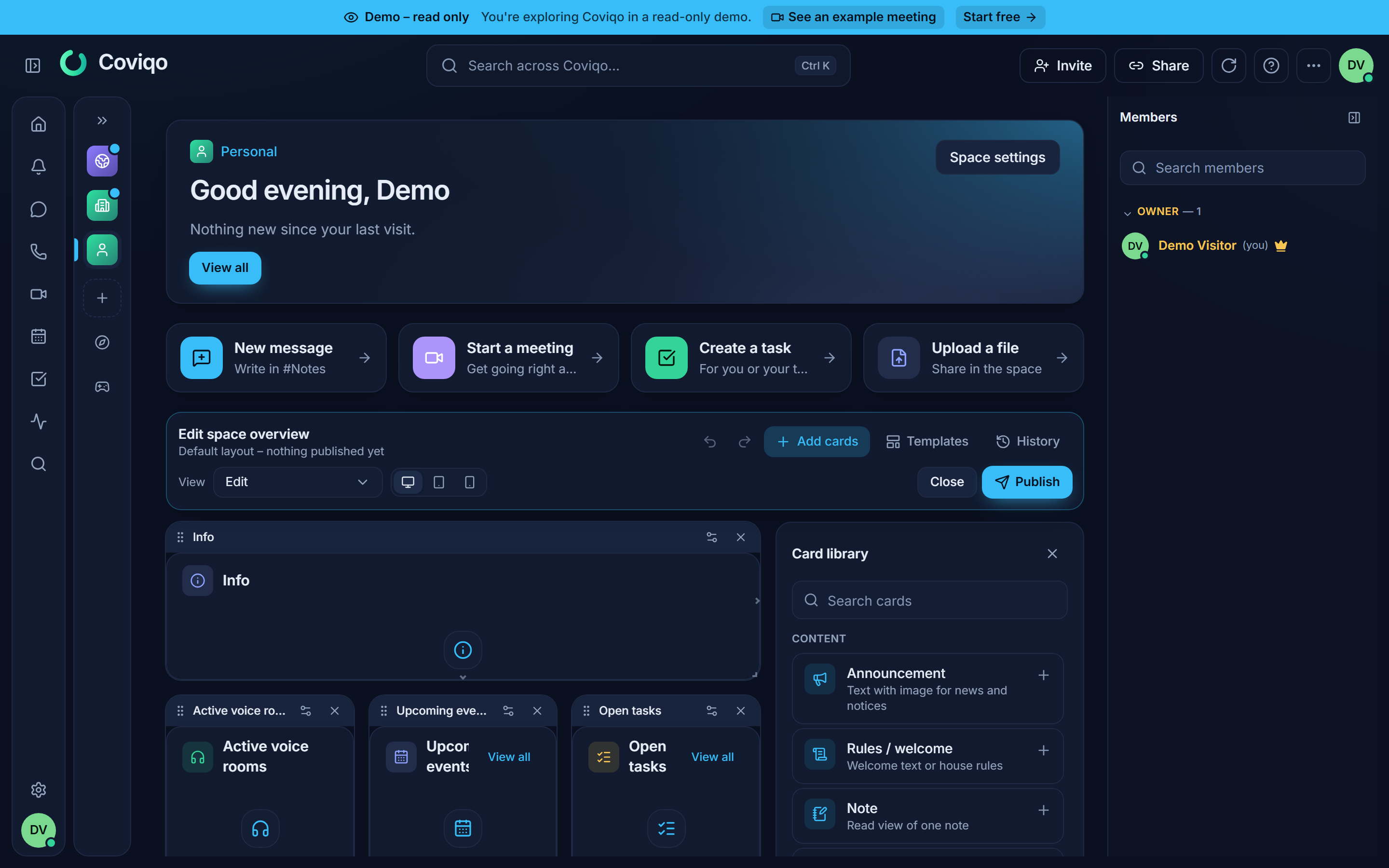Screen dimensions: 1389x868
Task: Open Space settings
Action: pos(997,157)
